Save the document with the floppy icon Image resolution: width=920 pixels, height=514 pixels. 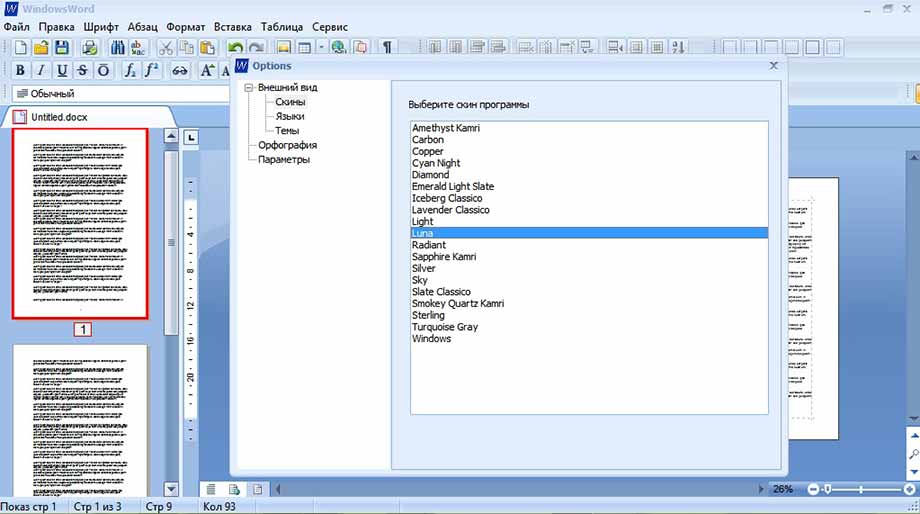[62, 48]
